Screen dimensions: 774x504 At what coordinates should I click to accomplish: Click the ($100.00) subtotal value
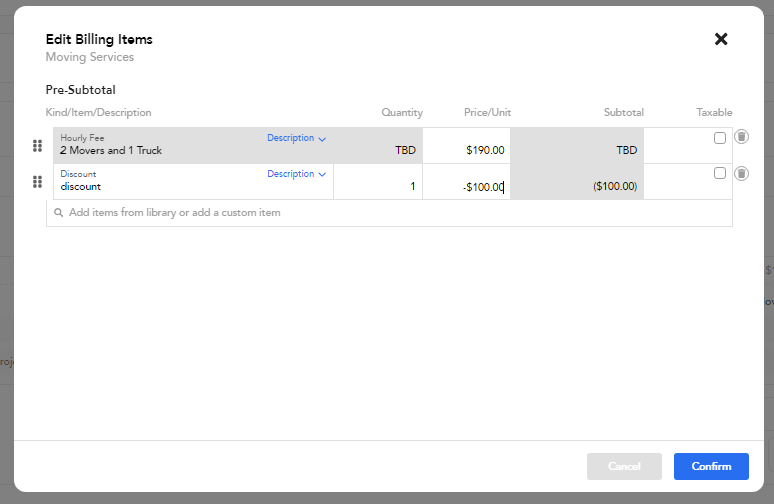[615, 187]
